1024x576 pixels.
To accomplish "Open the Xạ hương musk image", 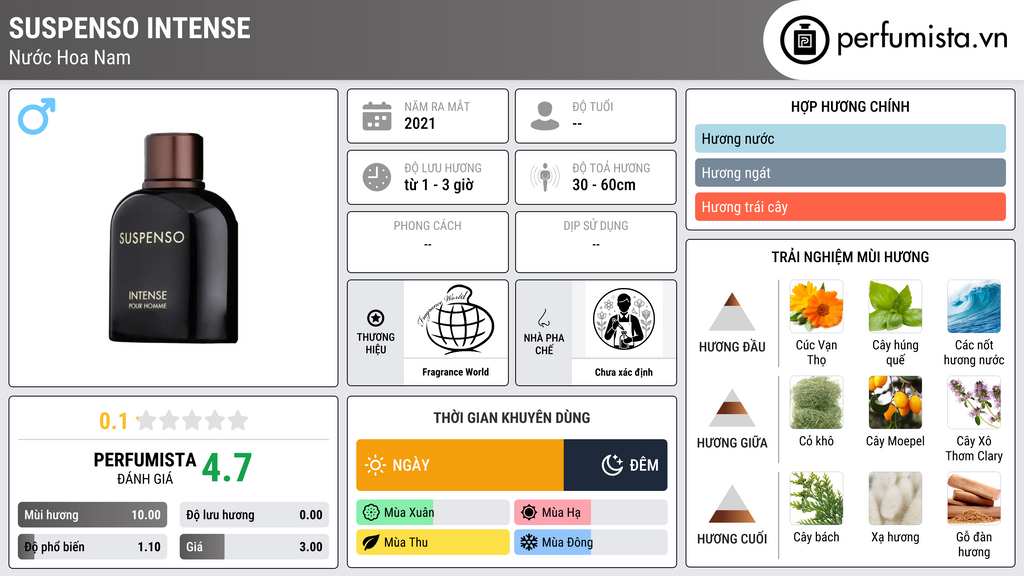I will tap(895, 498).
